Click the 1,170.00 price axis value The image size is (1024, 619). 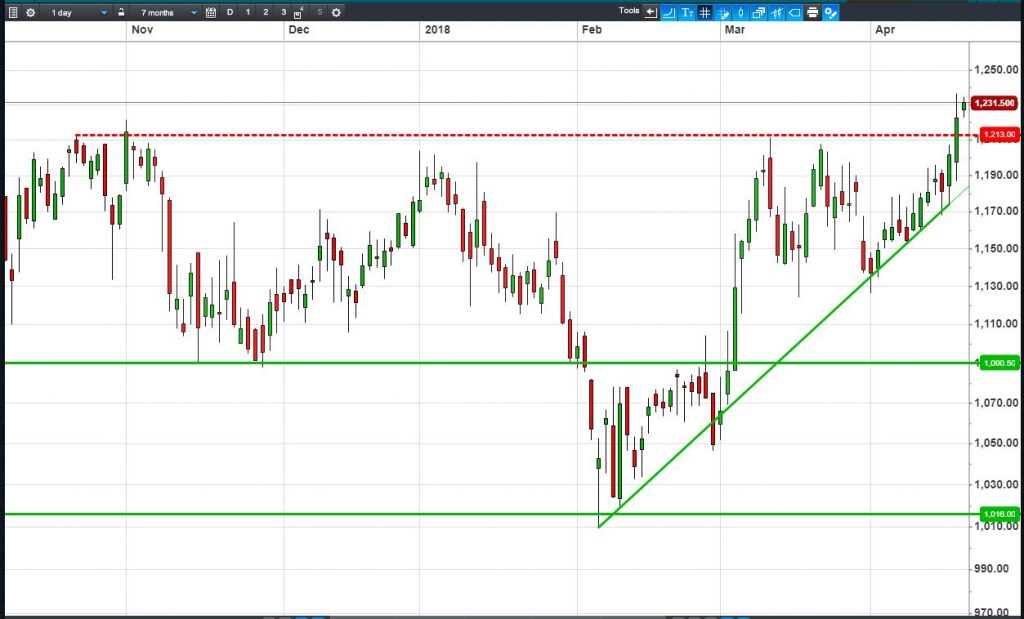tap(996, 211)
